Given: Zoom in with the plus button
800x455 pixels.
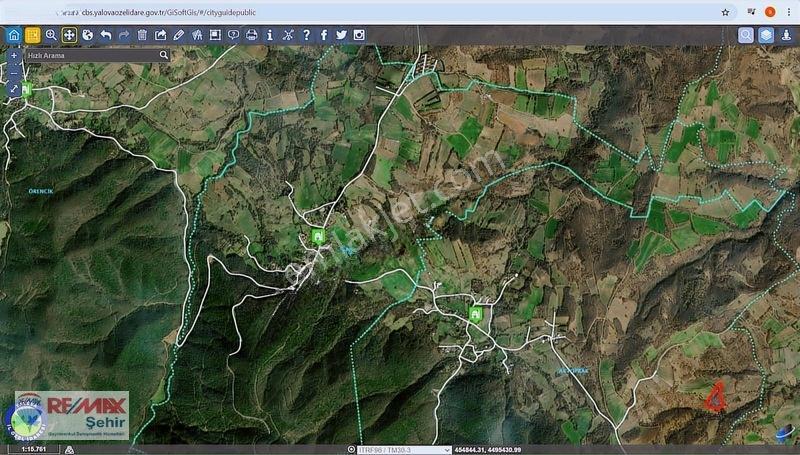Looking at the screenshot, I should [x=14, y=56].
